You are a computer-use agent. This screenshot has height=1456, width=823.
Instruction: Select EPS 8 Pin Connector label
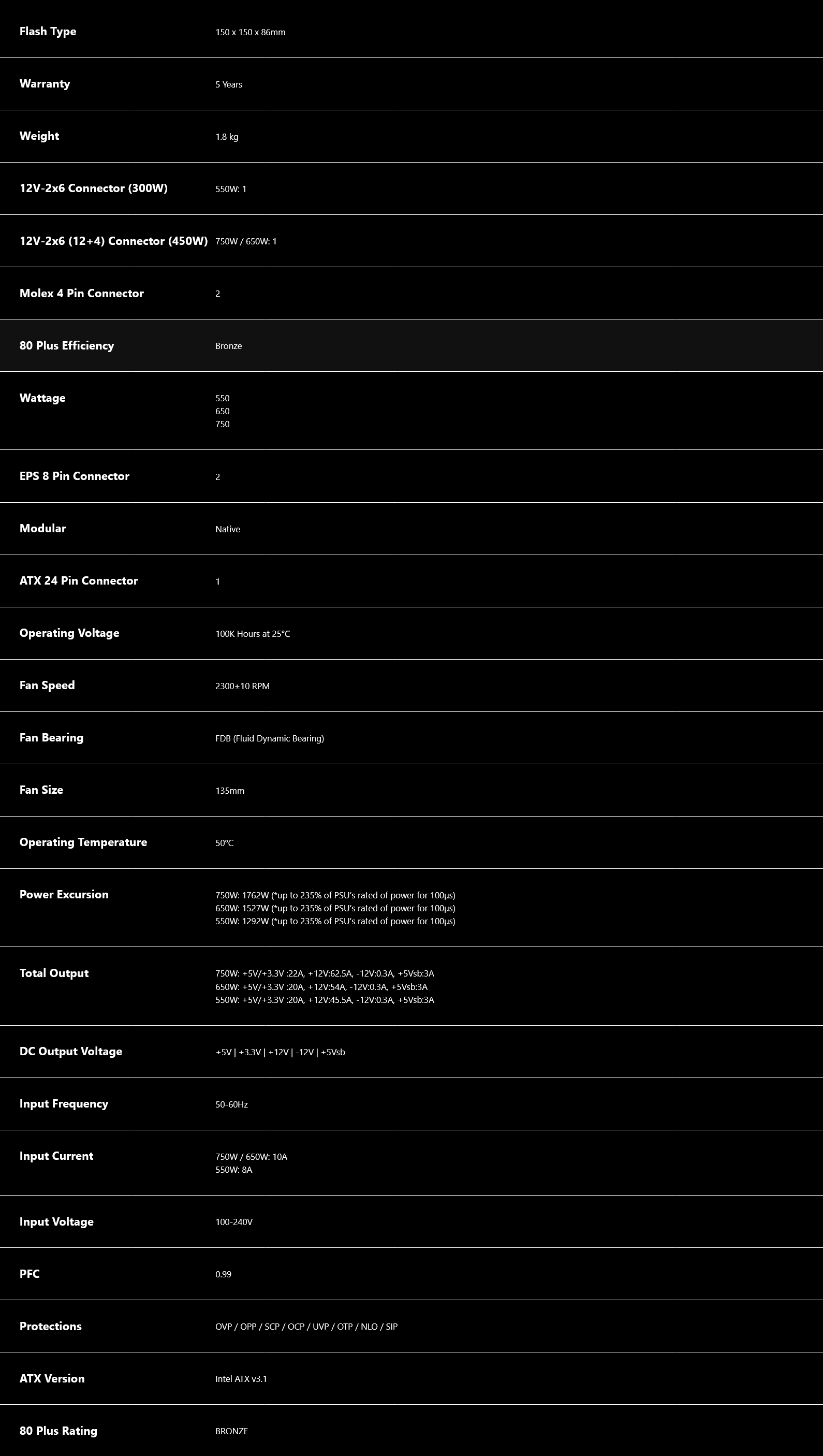pyautogui.click(x=74, y=476)
